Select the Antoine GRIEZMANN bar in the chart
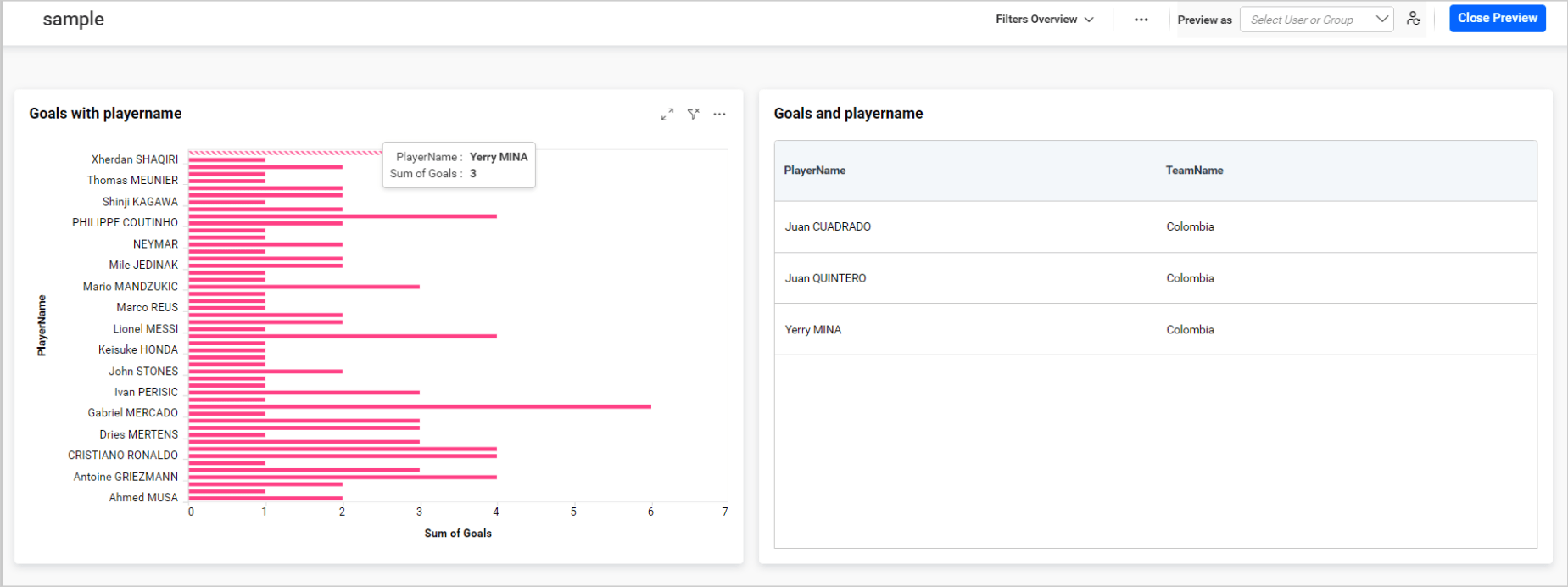 [341, 477]
